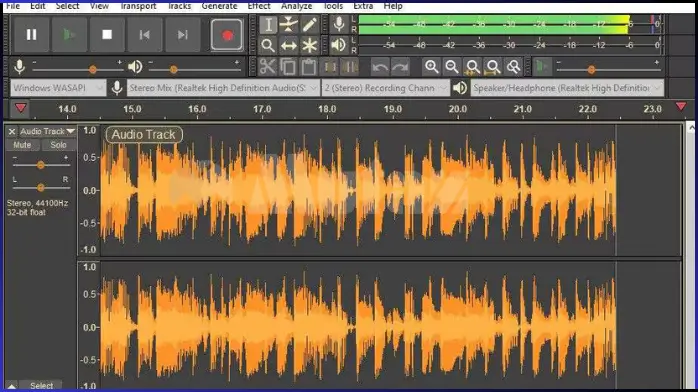Stop the playback
The height and width of the screenshot is (392, 698).
[x=107, y=34]
